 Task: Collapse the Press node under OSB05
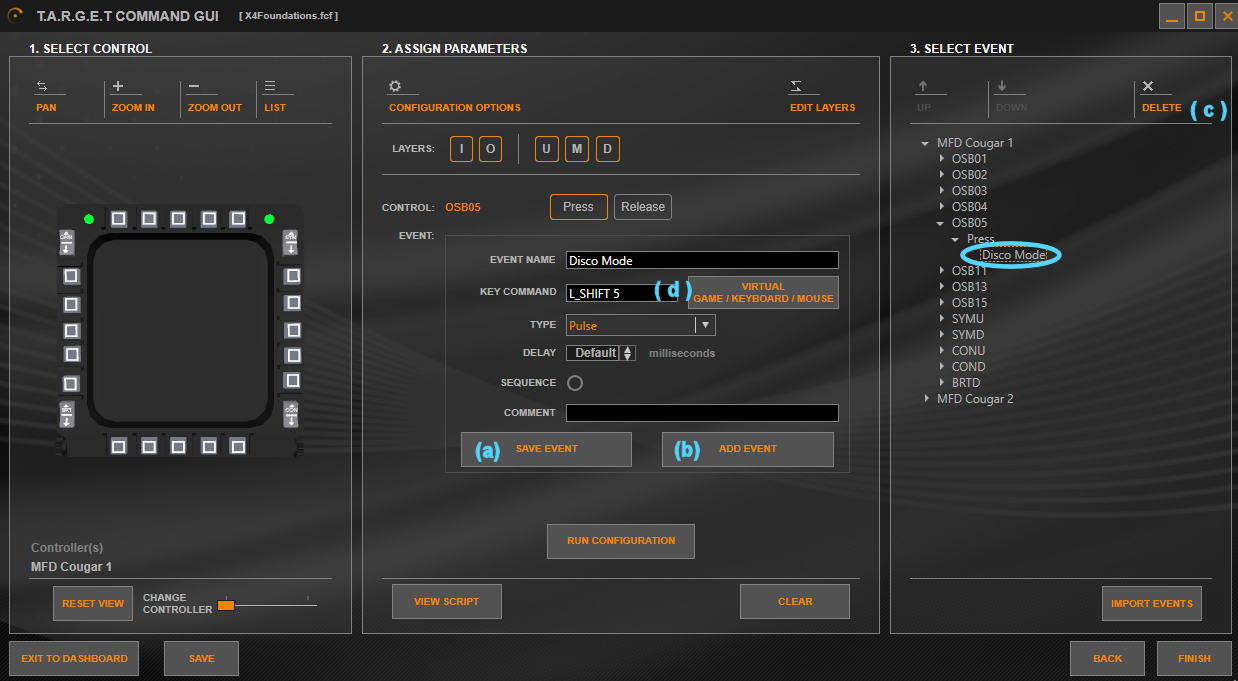tap(956, 239)
